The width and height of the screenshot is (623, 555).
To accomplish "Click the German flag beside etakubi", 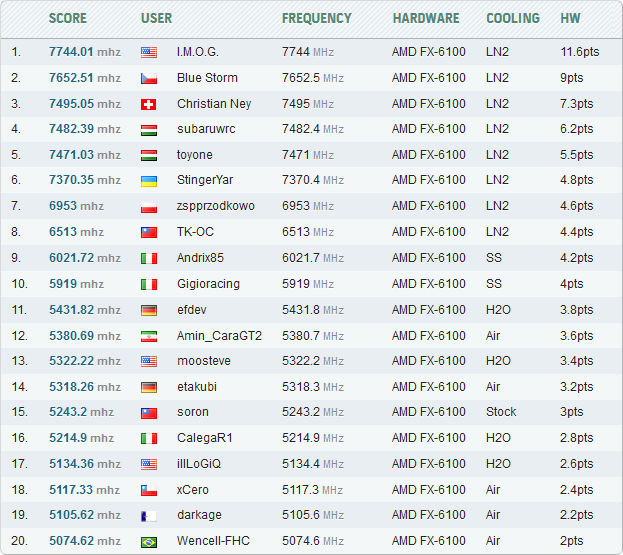I will [x=149, y=387].
